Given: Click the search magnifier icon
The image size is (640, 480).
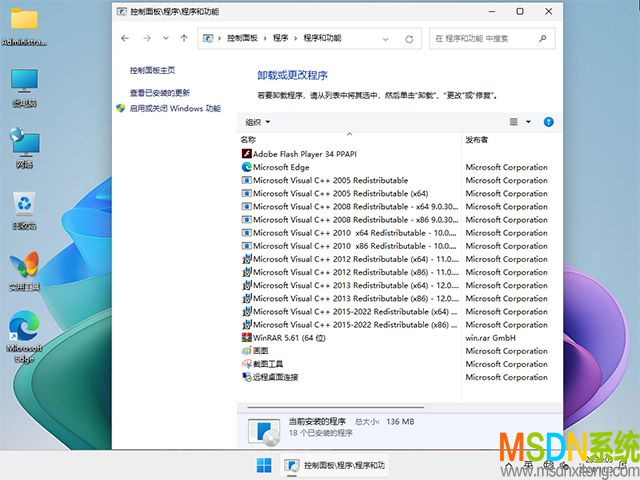Looking at the screenshot, I should (x=542, y=38).
